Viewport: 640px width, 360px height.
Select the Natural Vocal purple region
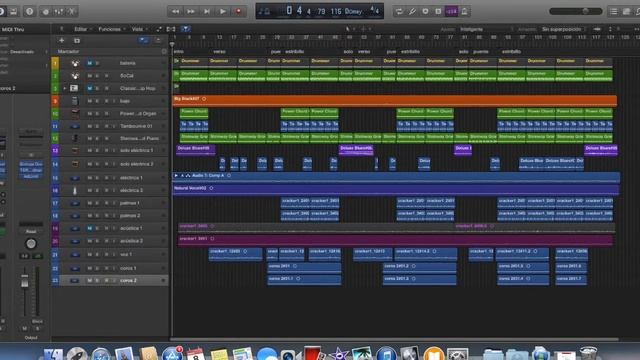(x=396, y=190)
